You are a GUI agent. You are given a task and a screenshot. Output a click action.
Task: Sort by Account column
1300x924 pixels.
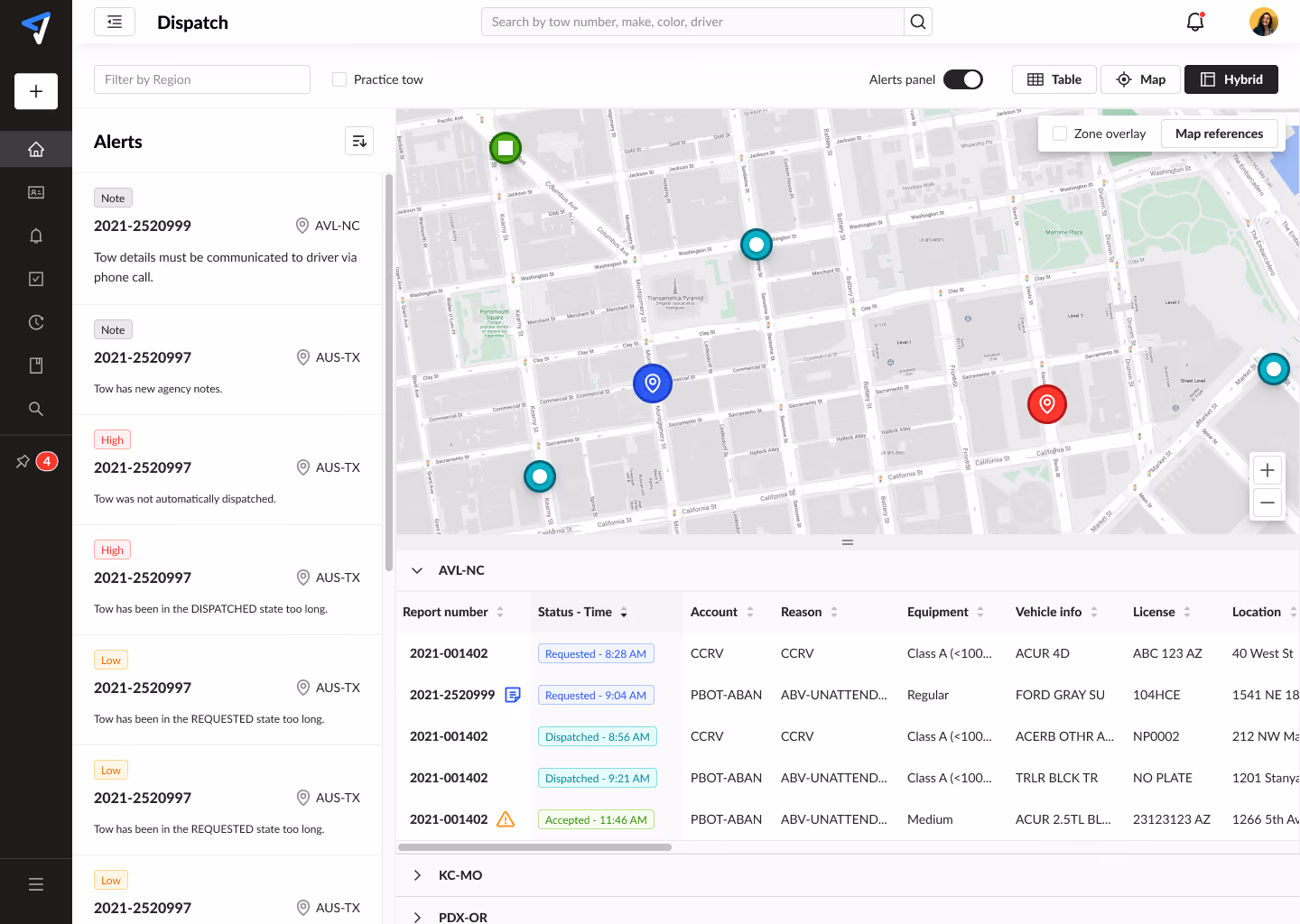tap(749, 612)
